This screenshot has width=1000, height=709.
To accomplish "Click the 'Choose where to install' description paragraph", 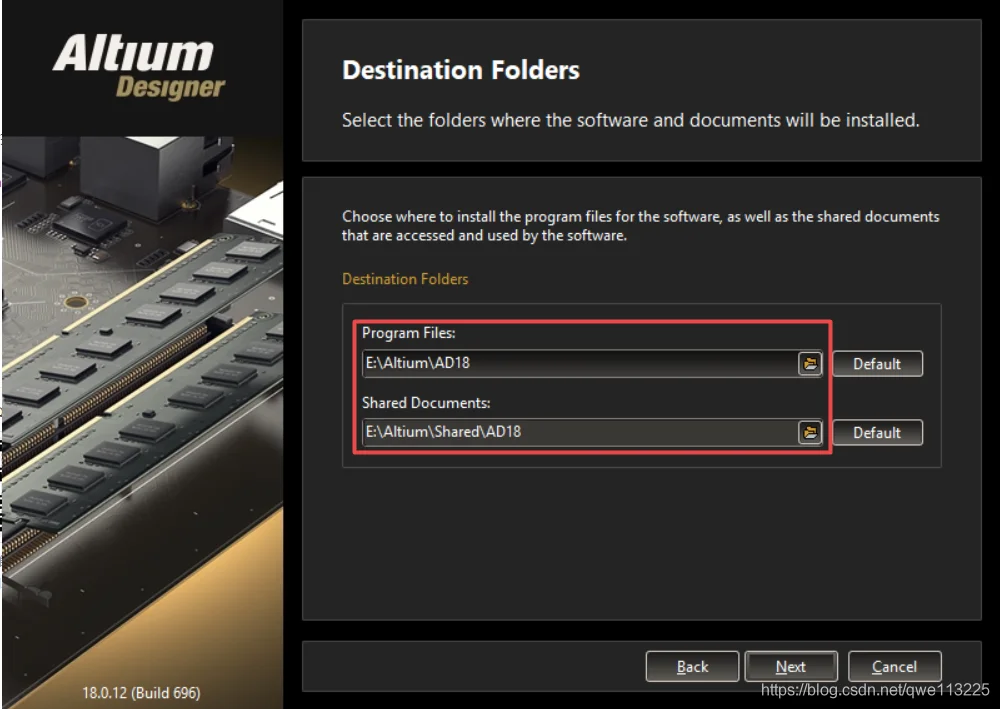I will click(x=640, y=226).
